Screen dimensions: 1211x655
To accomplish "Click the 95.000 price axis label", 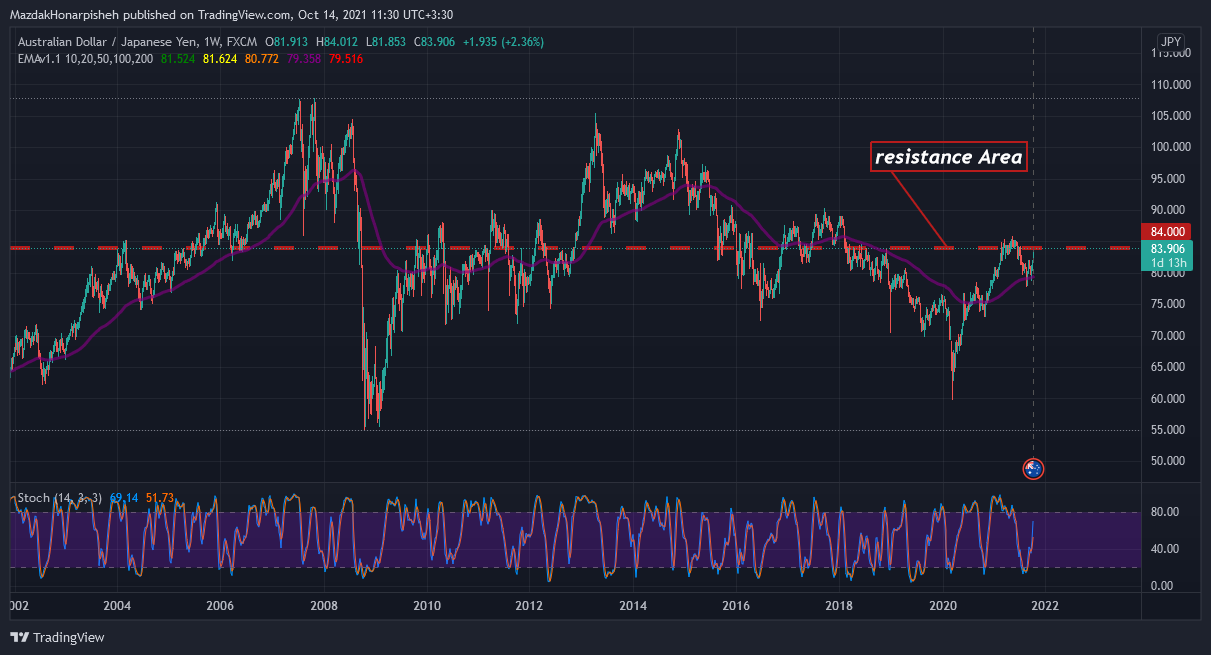I will pos(1170,179).
